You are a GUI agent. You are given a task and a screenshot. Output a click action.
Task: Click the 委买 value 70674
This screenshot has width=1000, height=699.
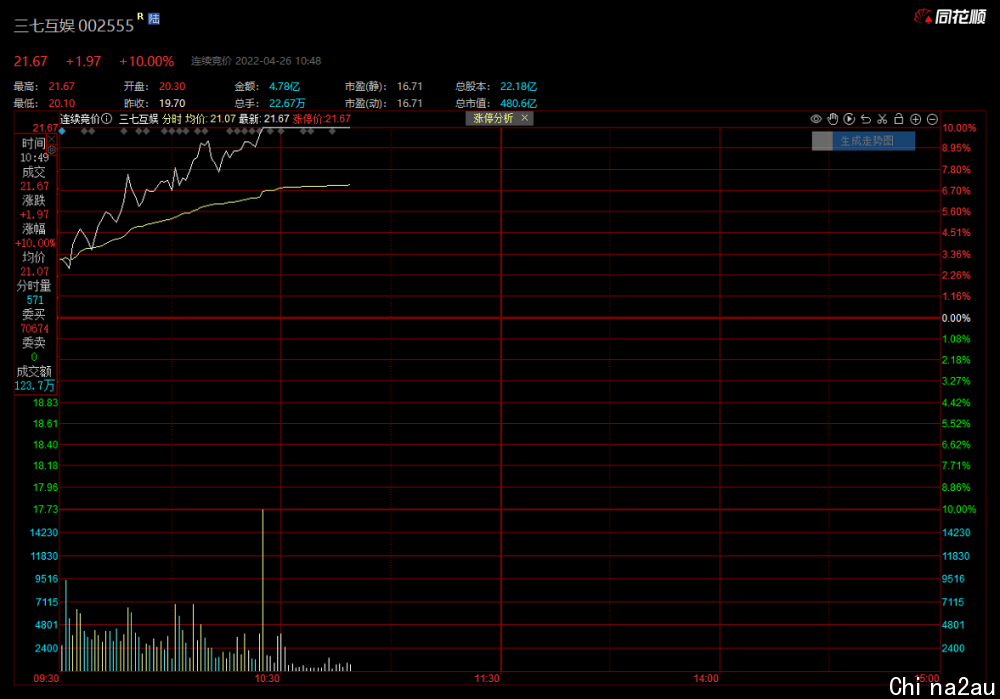(x=34, y=328)
